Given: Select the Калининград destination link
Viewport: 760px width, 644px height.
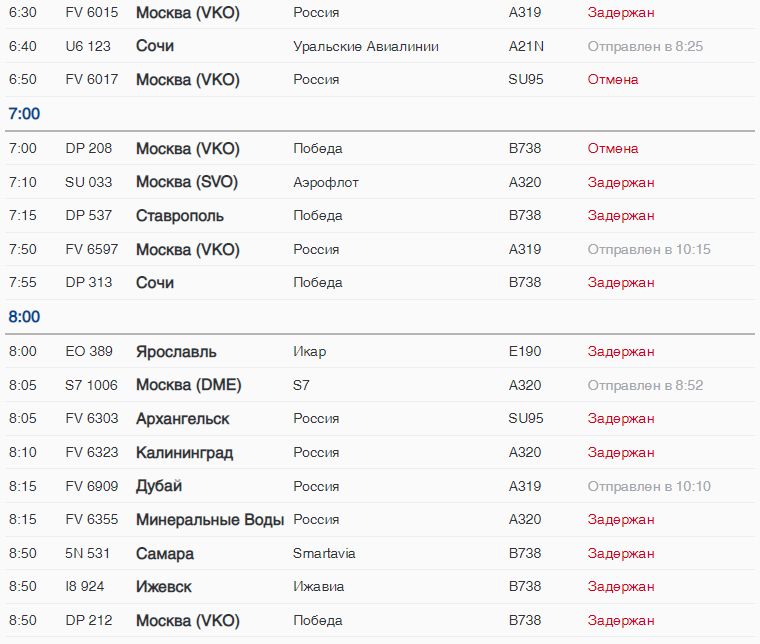Looking at the screenshot, I should click(x=185, y=453).
